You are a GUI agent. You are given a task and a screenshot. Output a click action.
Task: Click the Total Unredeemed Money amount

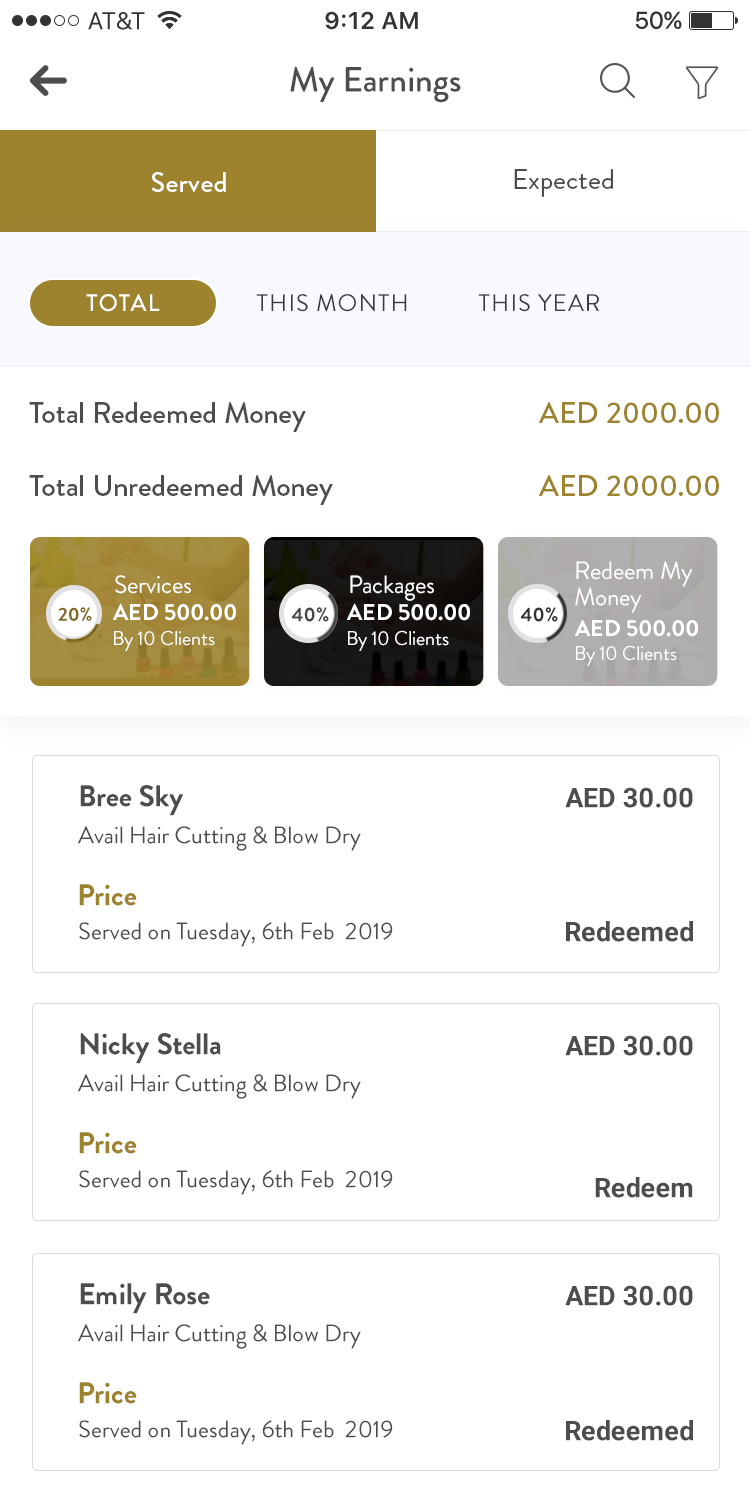coord(629,486)
